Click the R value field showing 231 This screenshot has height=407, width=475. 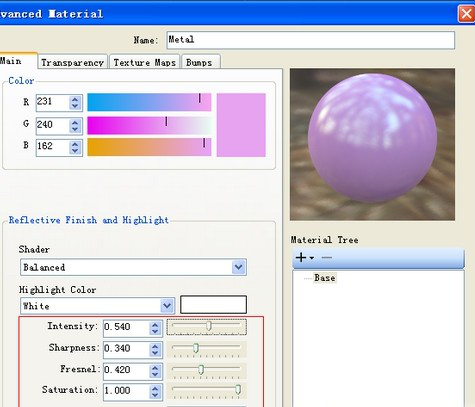pyautogui.click(x=53, y=103)
